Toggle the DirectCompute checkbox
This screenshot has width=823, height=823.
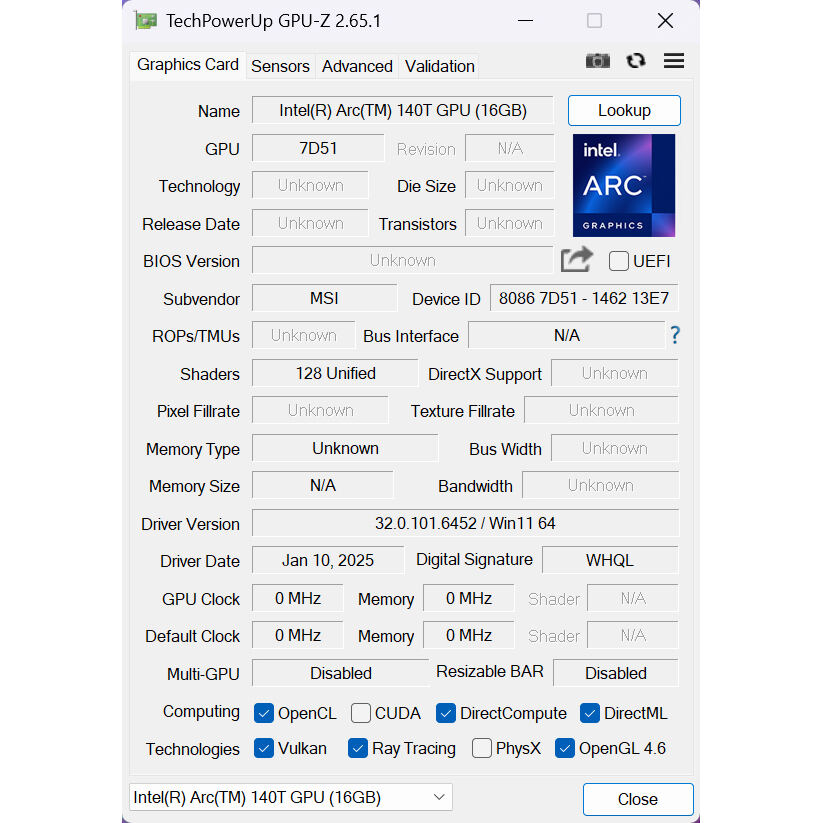pos(446,713)
